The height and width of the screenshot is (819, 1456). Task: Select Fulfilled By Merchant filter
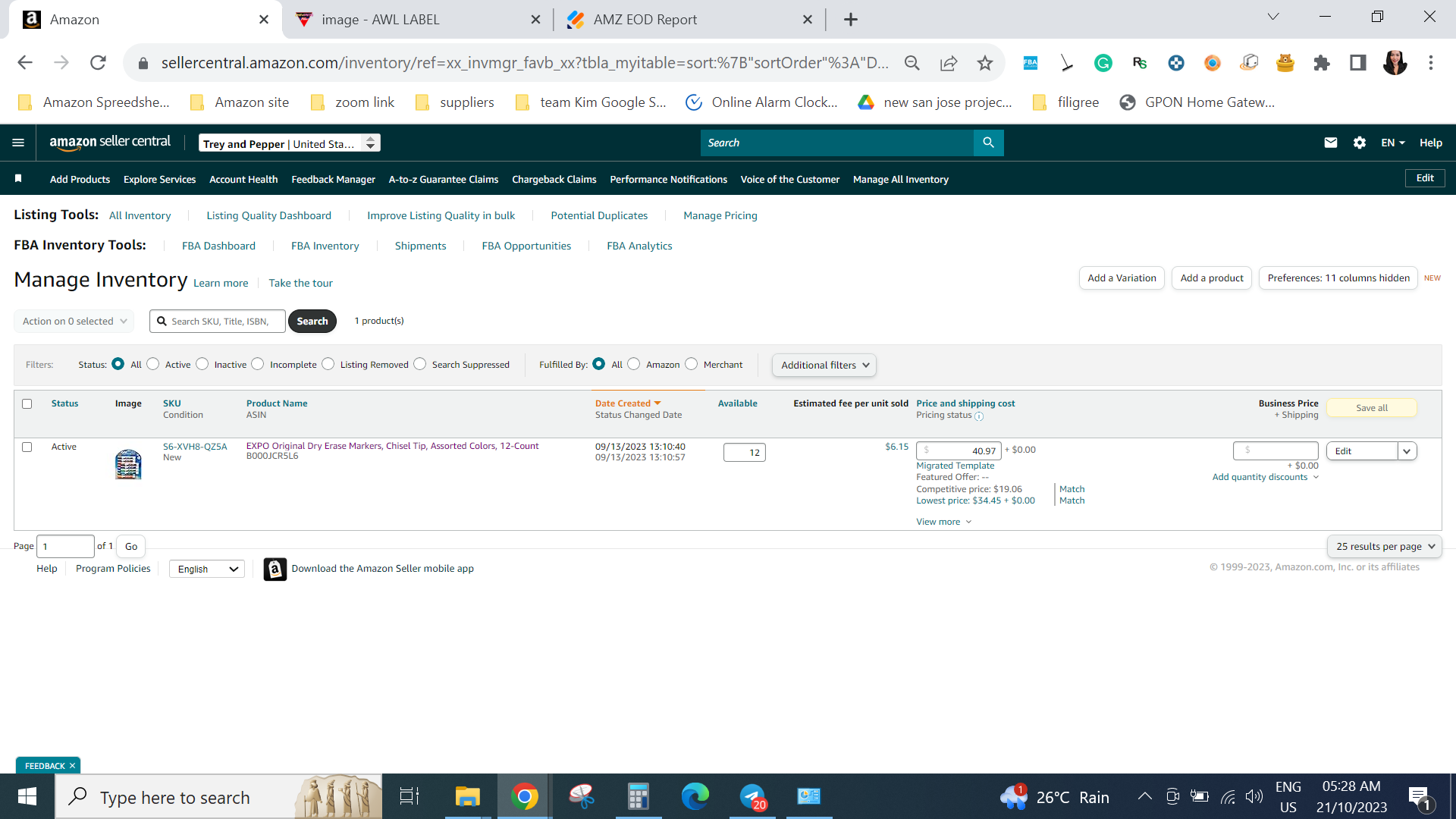[x=692, y=364]
